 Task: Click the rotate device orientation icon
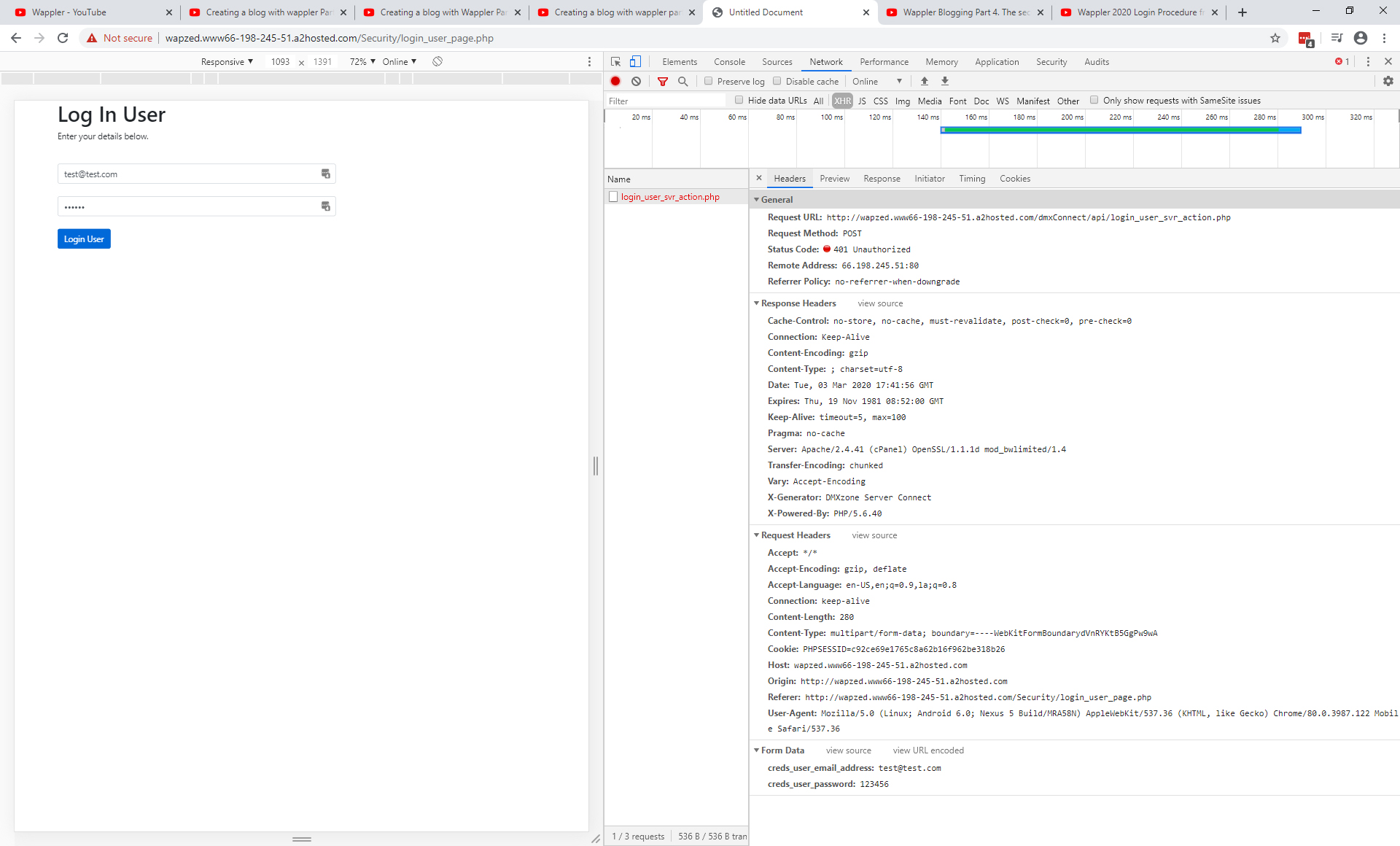click(x=437, y=62)
